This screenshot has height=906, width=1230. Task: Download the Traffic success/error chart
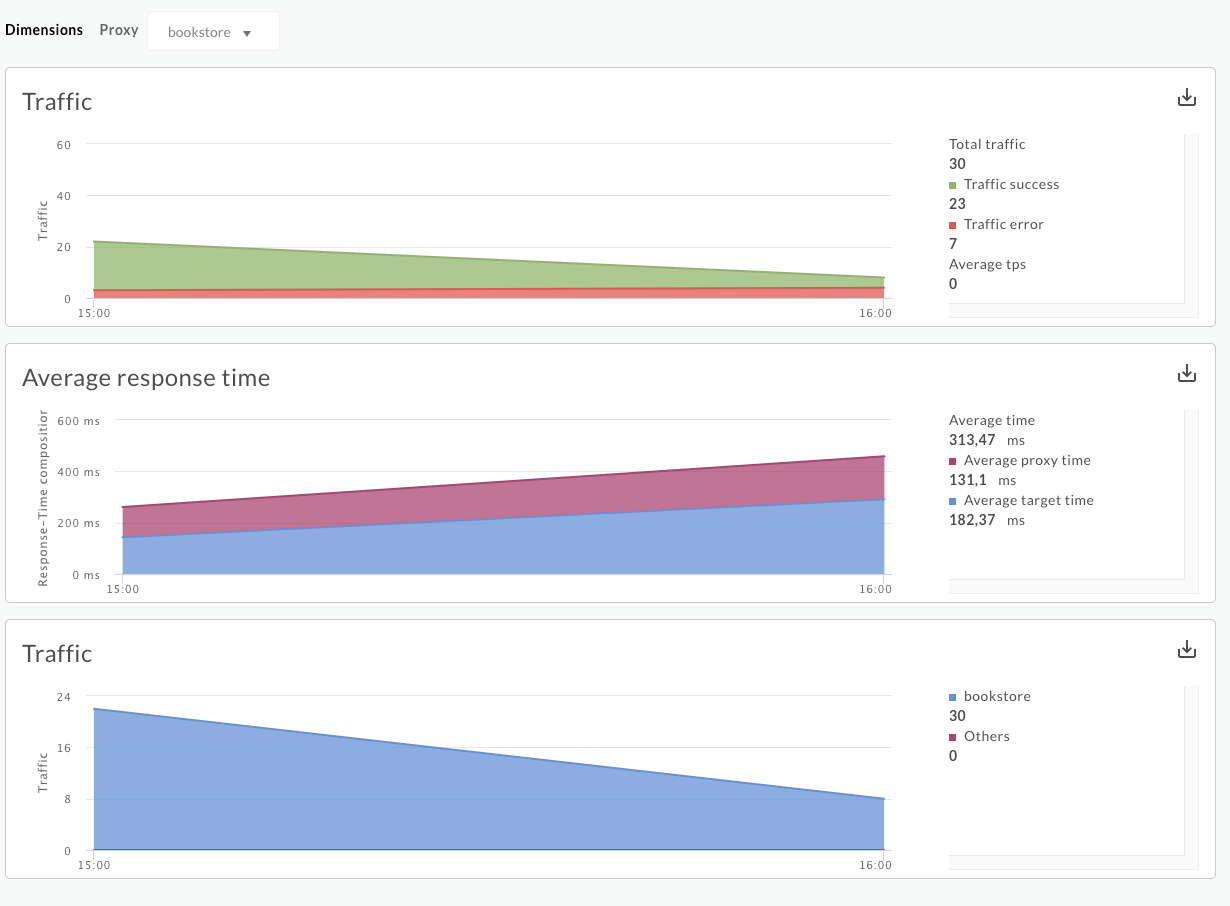[1186, 98]
